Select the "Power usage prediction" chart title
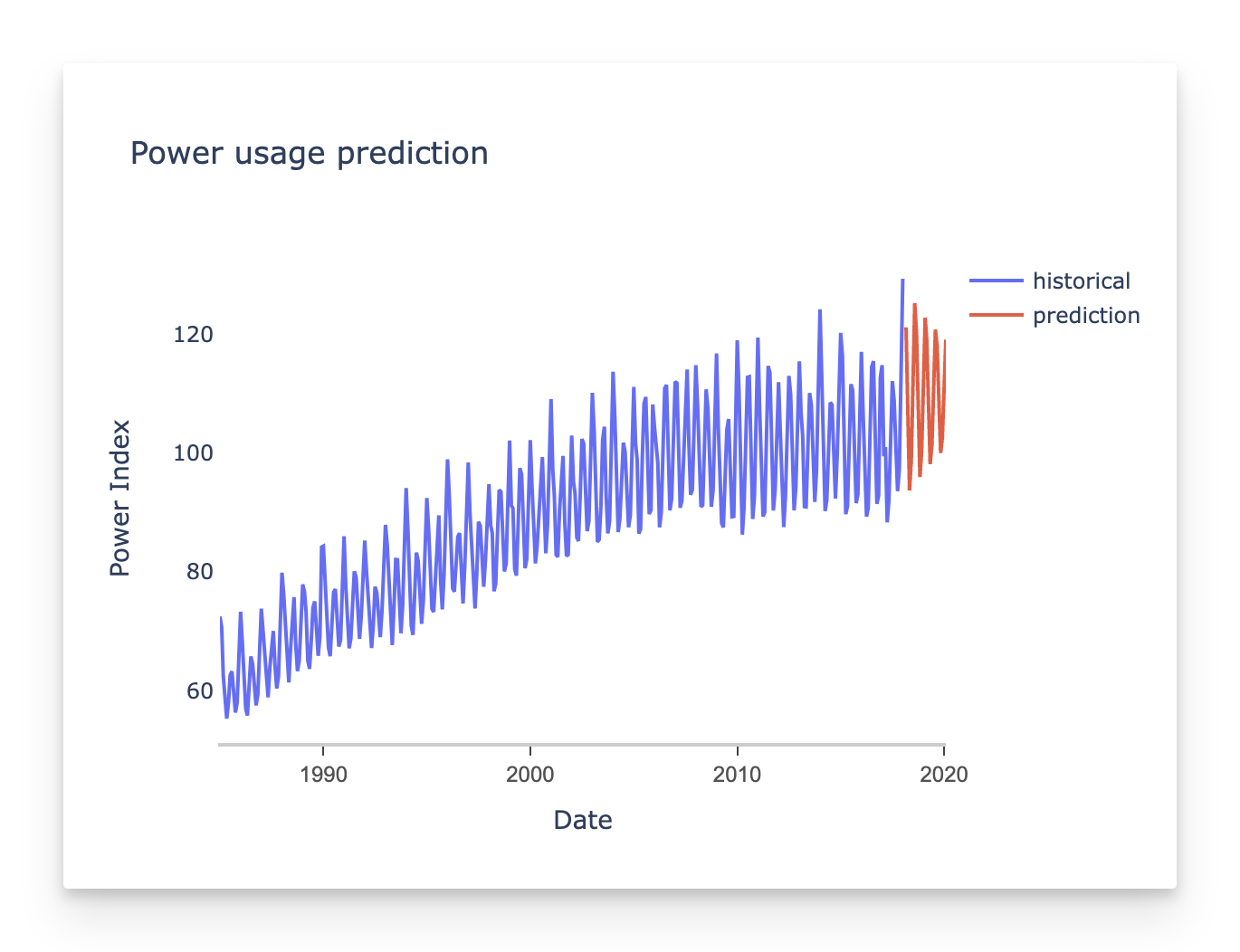The height and width of the screenshot is (952, 1240). click(x=309, y=153)
